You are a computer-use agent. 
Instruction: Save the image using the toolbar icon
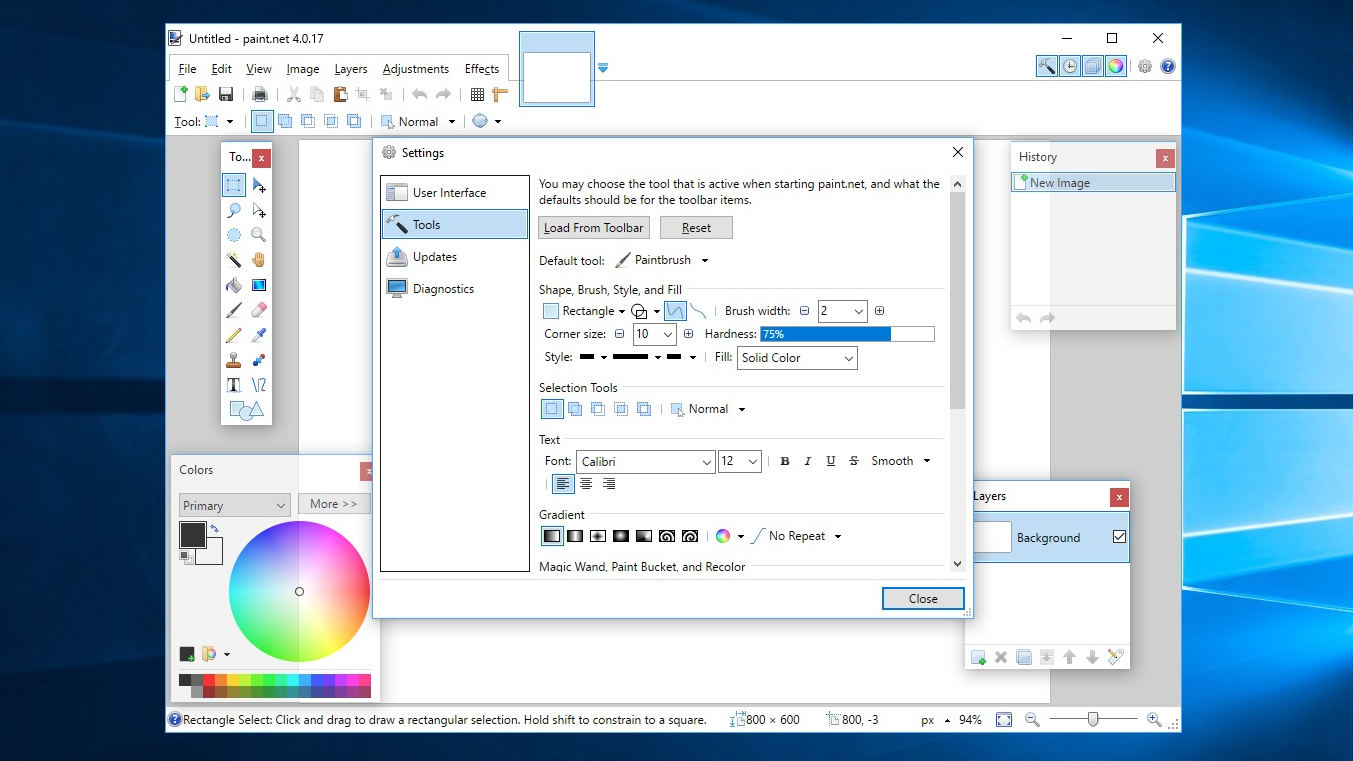point(226,94)
